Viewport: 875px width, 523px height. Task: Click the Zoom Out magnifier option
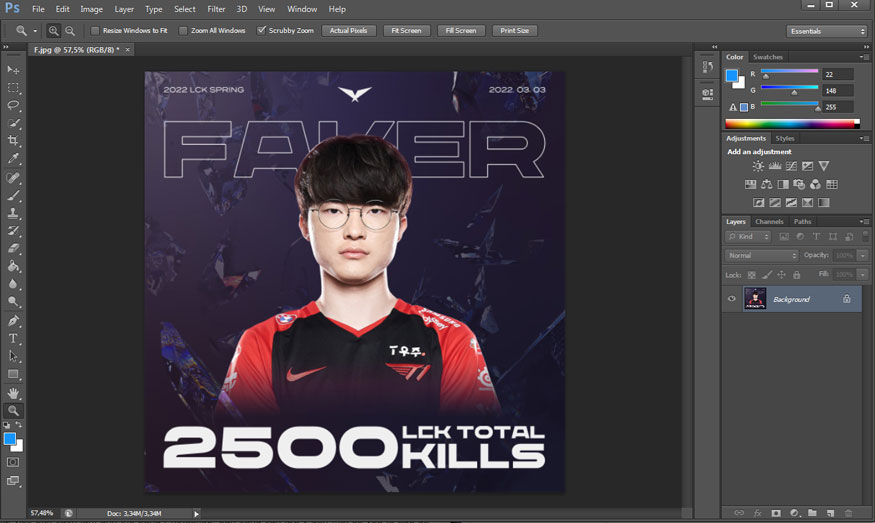70,31
